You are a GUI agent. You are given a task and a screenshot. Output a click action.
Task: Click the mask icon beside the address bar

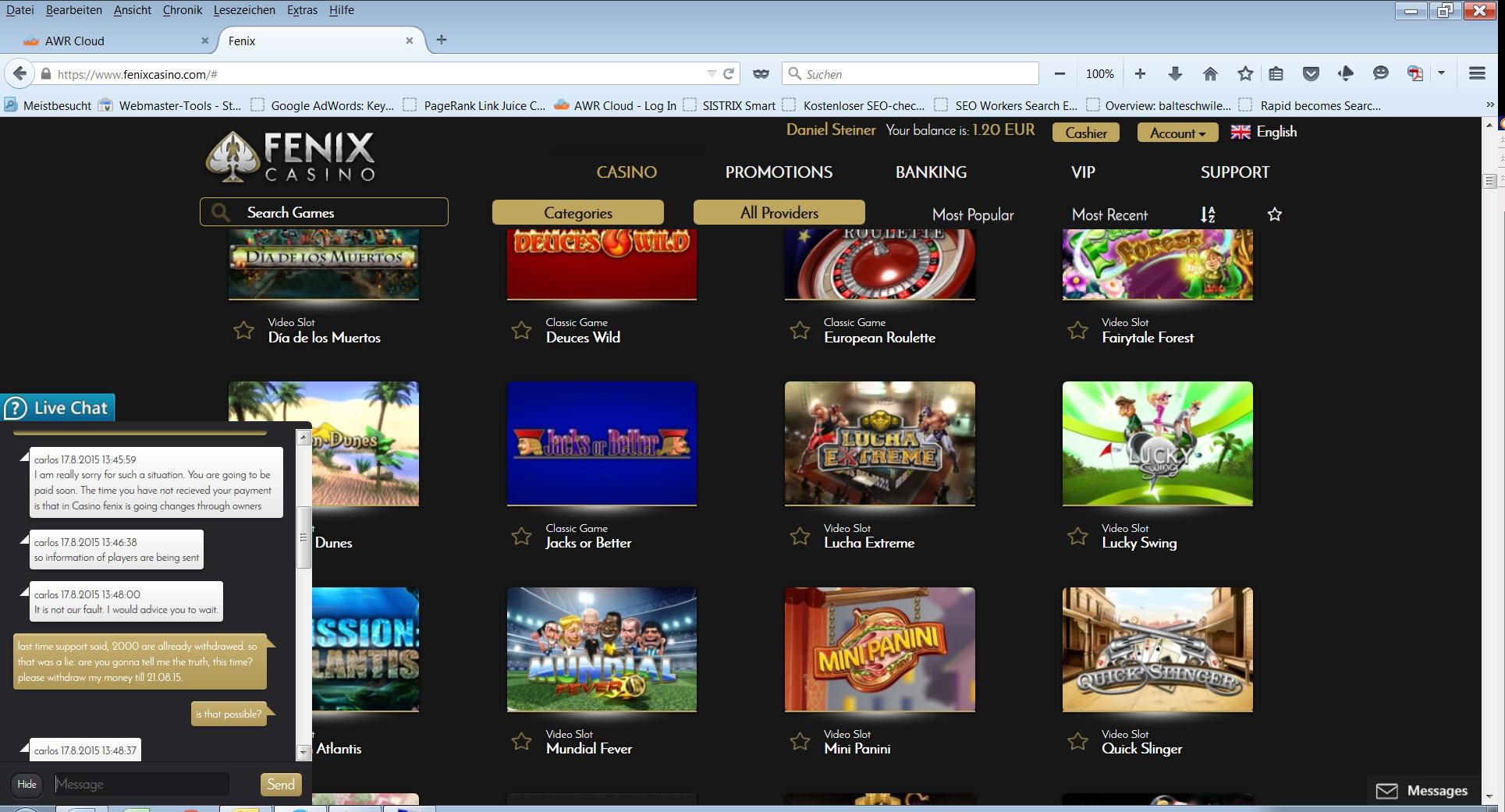pos(761,74)
